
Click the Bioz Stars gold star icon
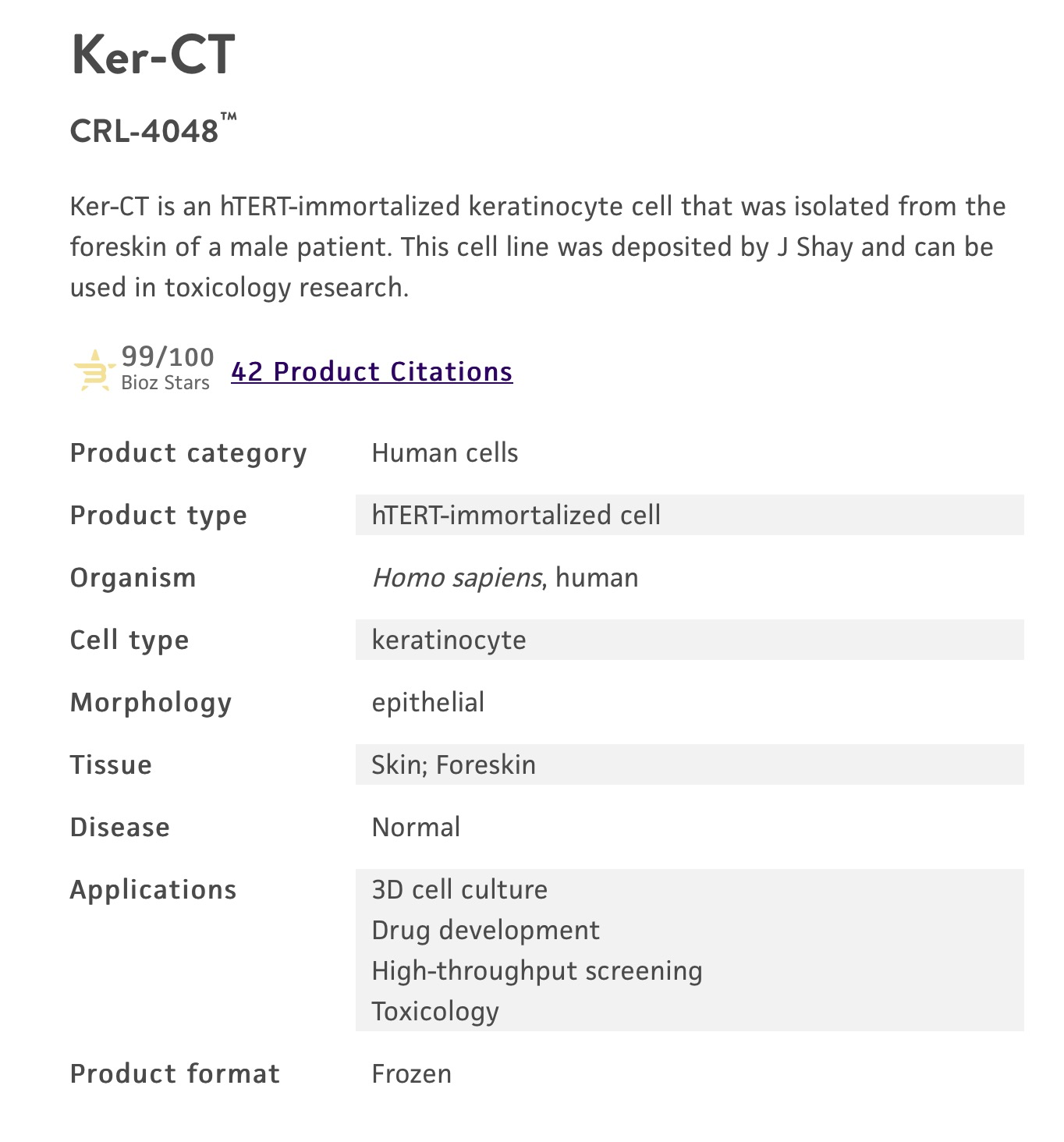pyautogui.click(x=94, y=370)
